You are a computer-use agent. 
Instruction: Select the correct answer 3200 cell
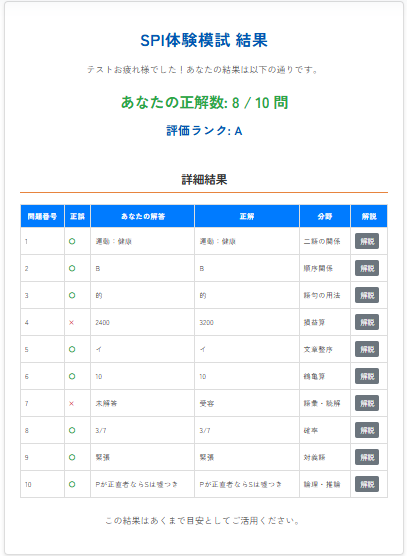(247, 322)
